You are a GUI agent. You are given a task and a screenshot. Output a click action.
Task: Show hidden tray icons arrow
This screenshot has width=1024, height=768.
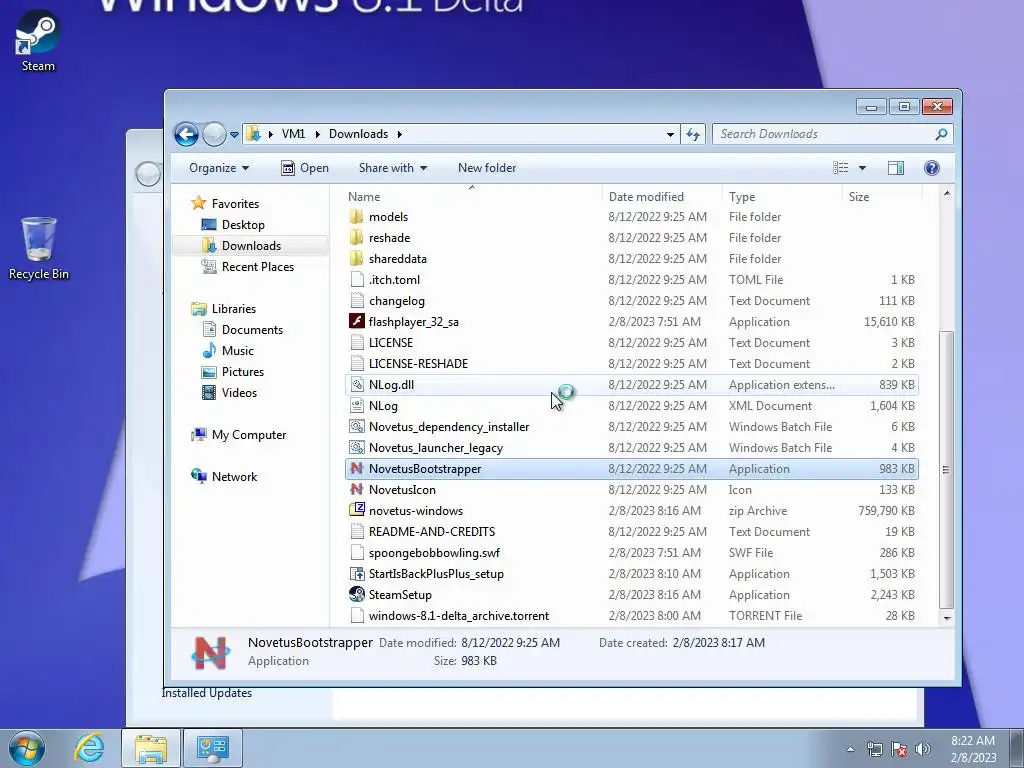point(850,749)
